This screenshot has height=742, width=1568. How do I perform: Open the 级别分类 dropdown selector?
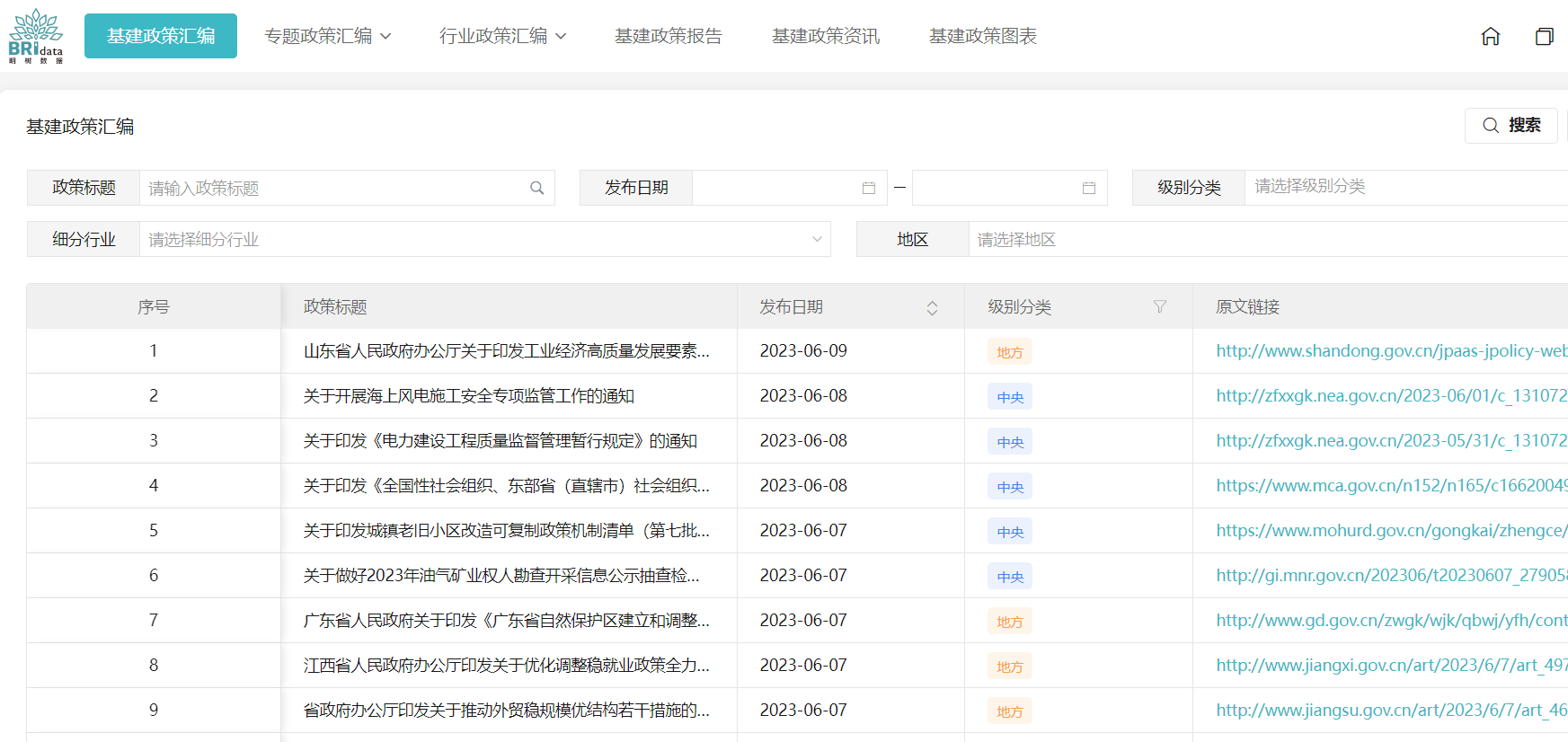(1406, 187)
